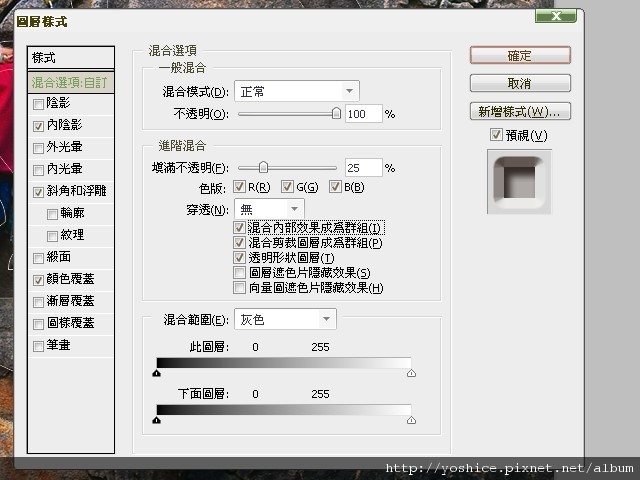Open the 內陰影 settings panel by its label
640x480 pixels.
click(64, 125)
